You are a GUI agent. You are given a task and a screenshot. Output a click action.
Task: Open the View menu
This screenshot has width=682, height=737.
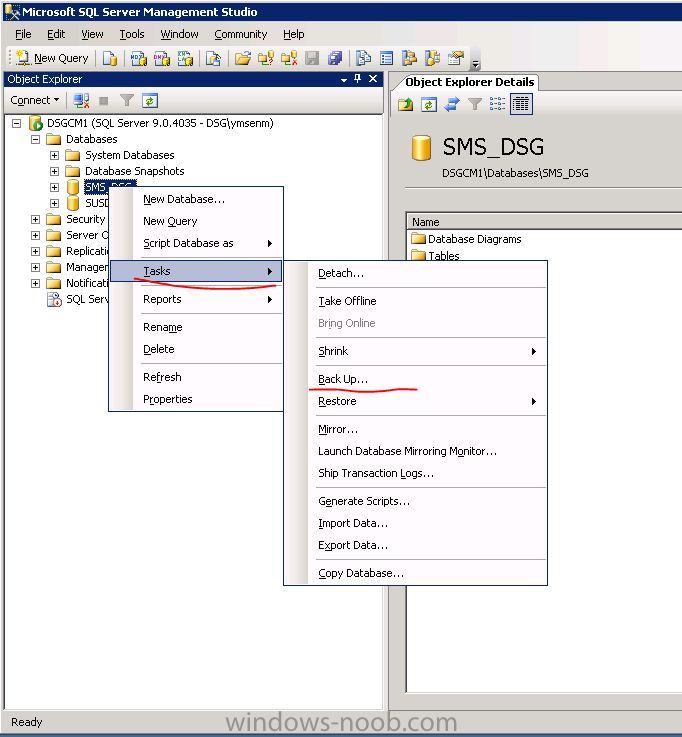point(92,34)
